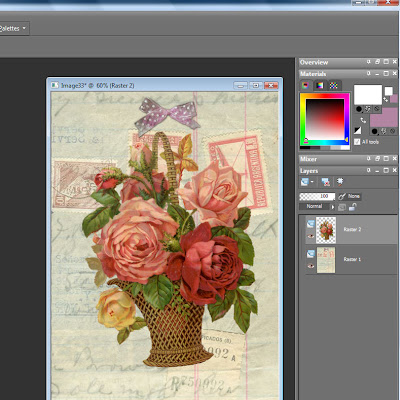Toggle auto-hide pin on Layers palette
The width and height of the screenshot is (400, 400).
[x=369, y=170]
